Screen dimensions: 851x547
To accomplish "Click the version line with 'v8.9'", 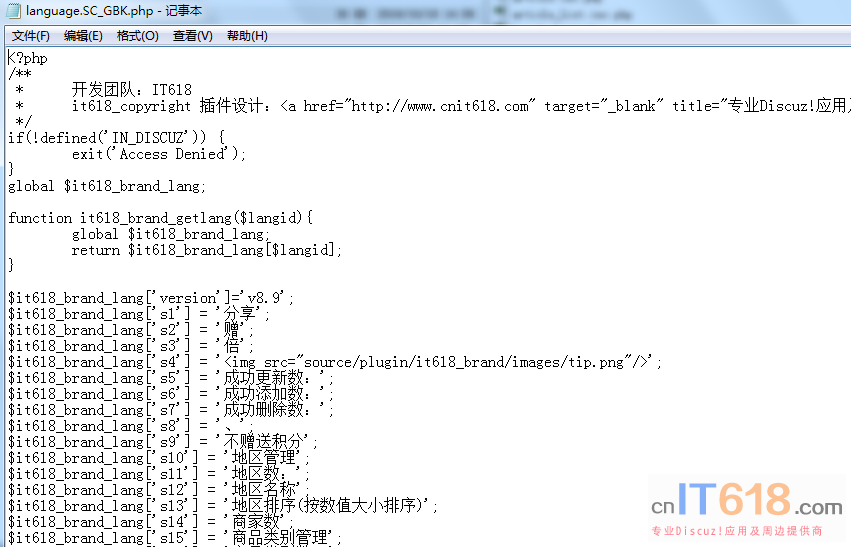I will 151,298.
